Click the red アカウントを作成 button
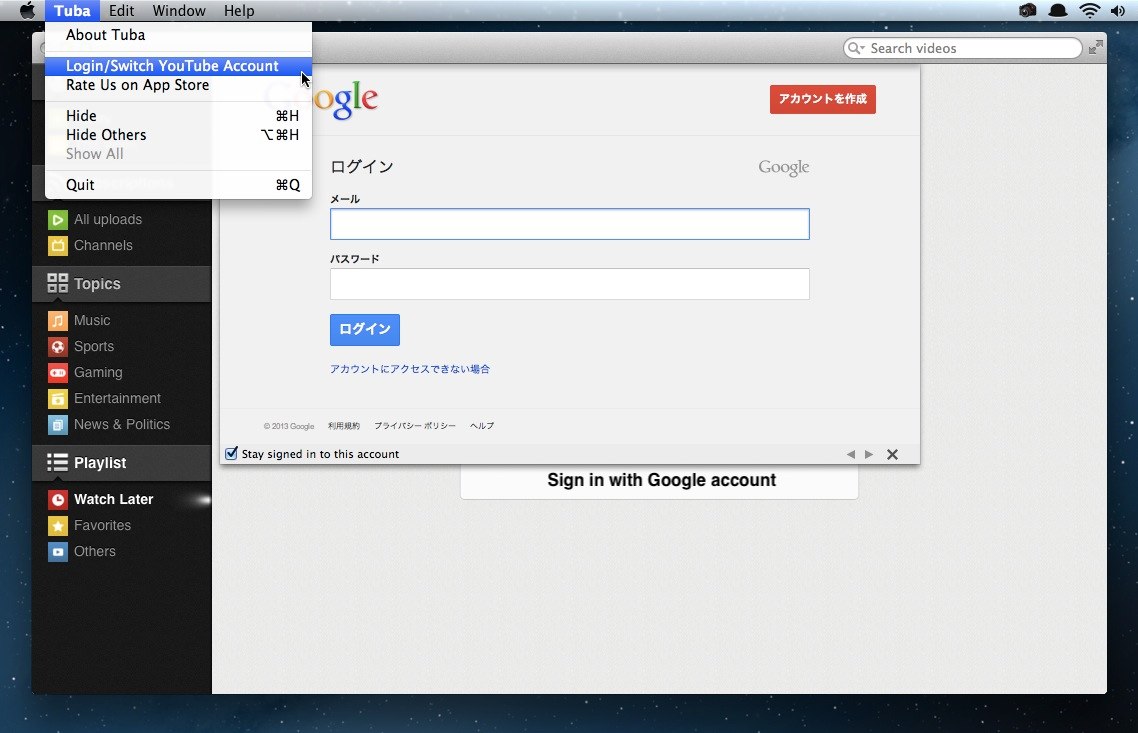1138x733 pixels. click(x=822, y=99)
